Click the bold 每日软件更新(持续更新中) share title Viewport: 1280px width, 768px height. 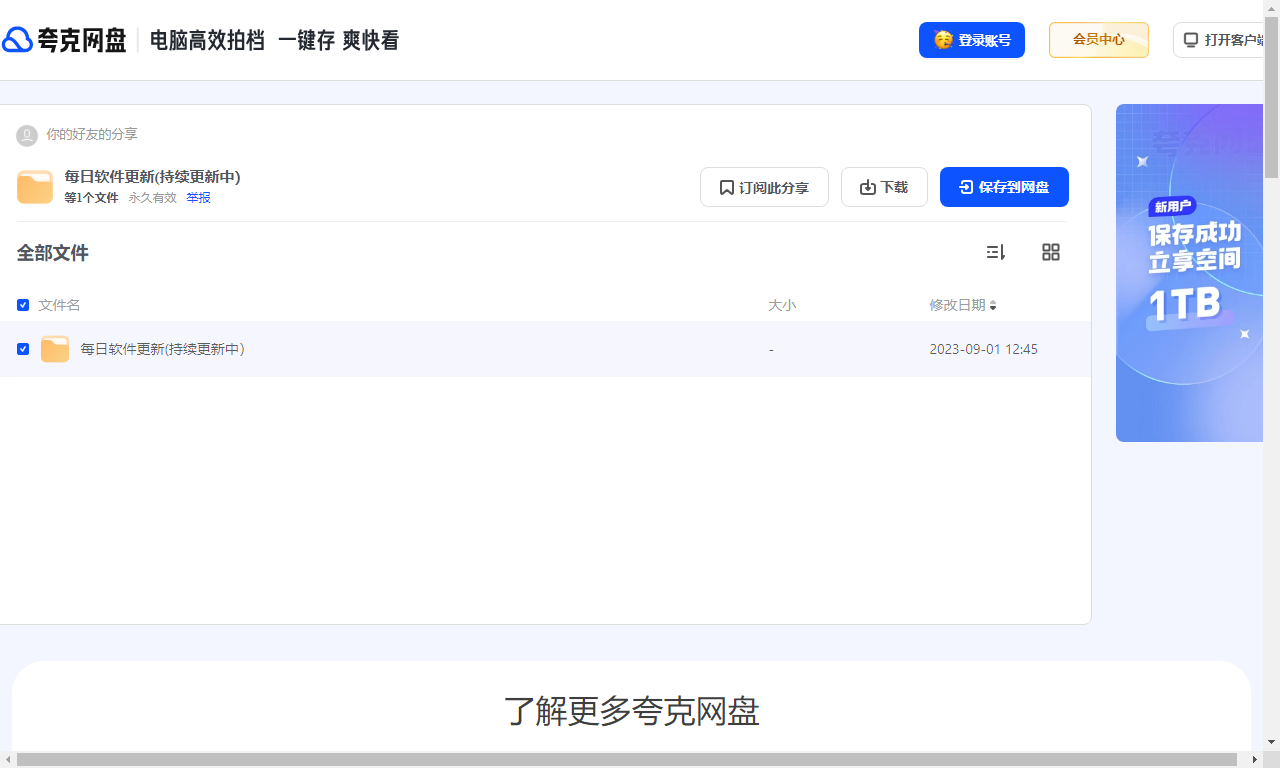click(x=152, y=177)
